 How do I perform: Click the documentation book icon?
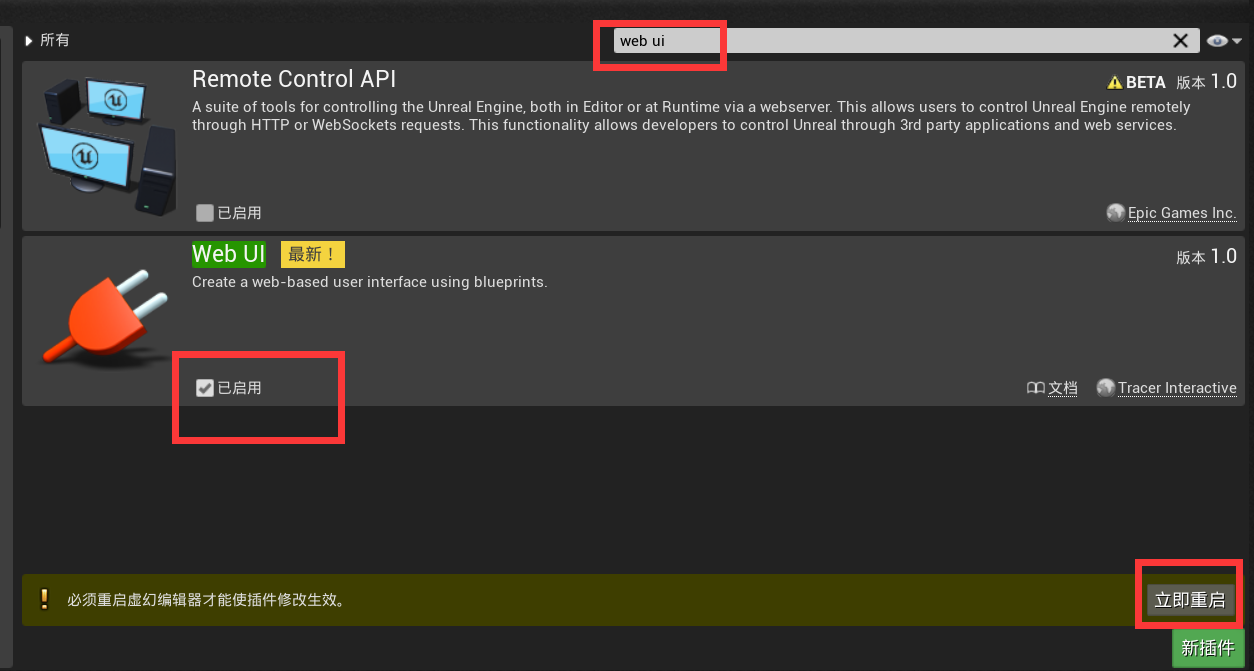(1036, 388)
